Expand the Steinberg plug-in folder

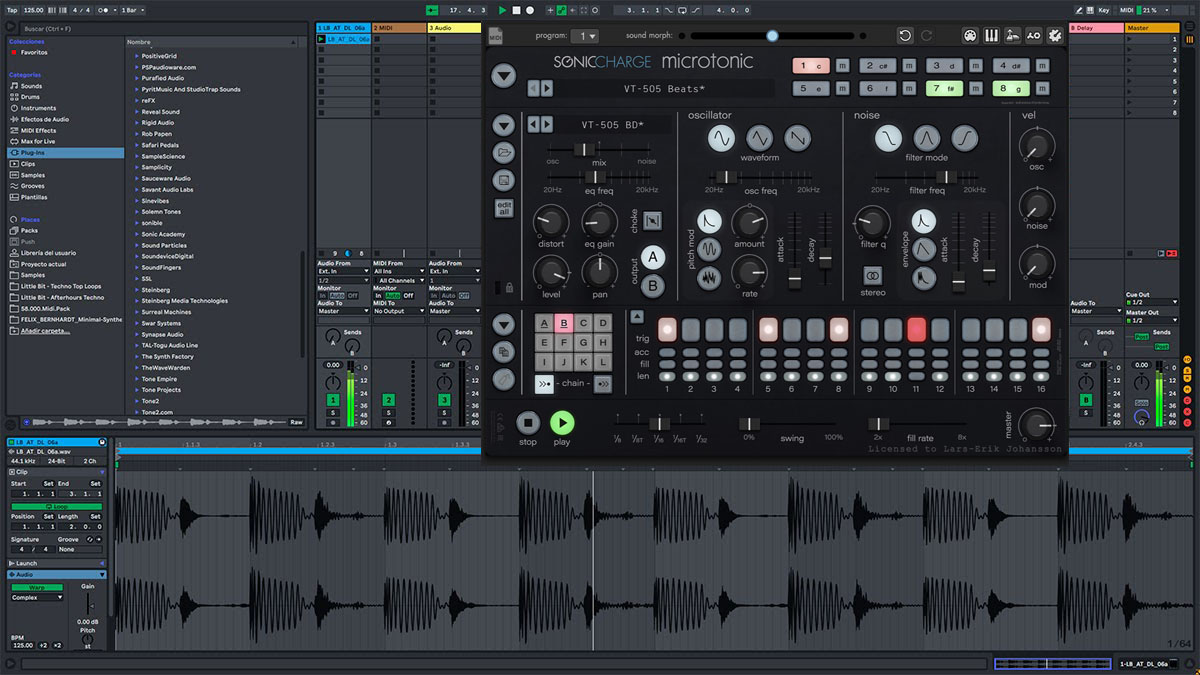click(x=137, y=290)
